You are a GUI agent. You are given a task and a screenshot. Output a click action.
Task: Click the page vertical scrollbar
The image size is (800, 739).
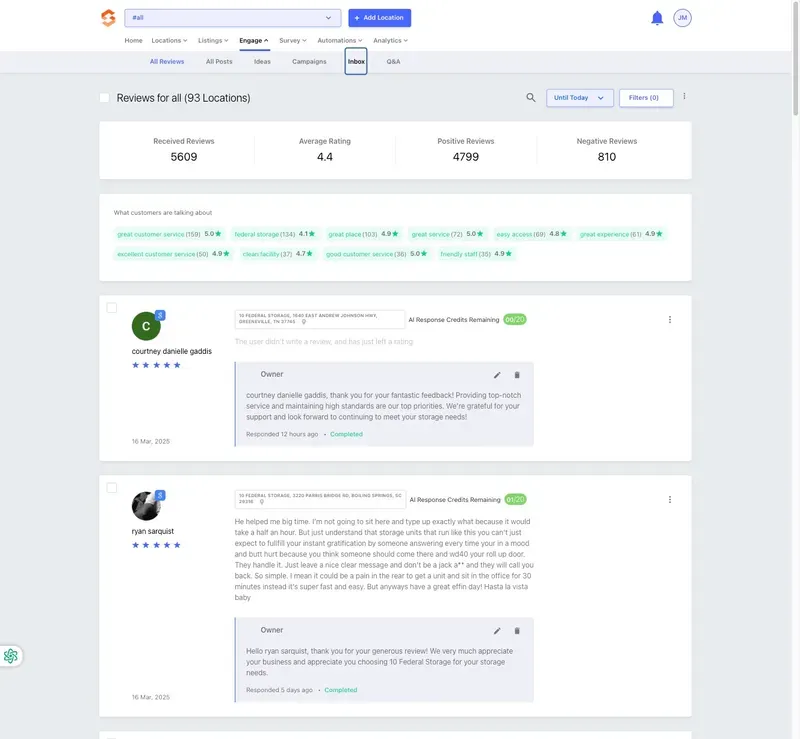tap(795, 59)
